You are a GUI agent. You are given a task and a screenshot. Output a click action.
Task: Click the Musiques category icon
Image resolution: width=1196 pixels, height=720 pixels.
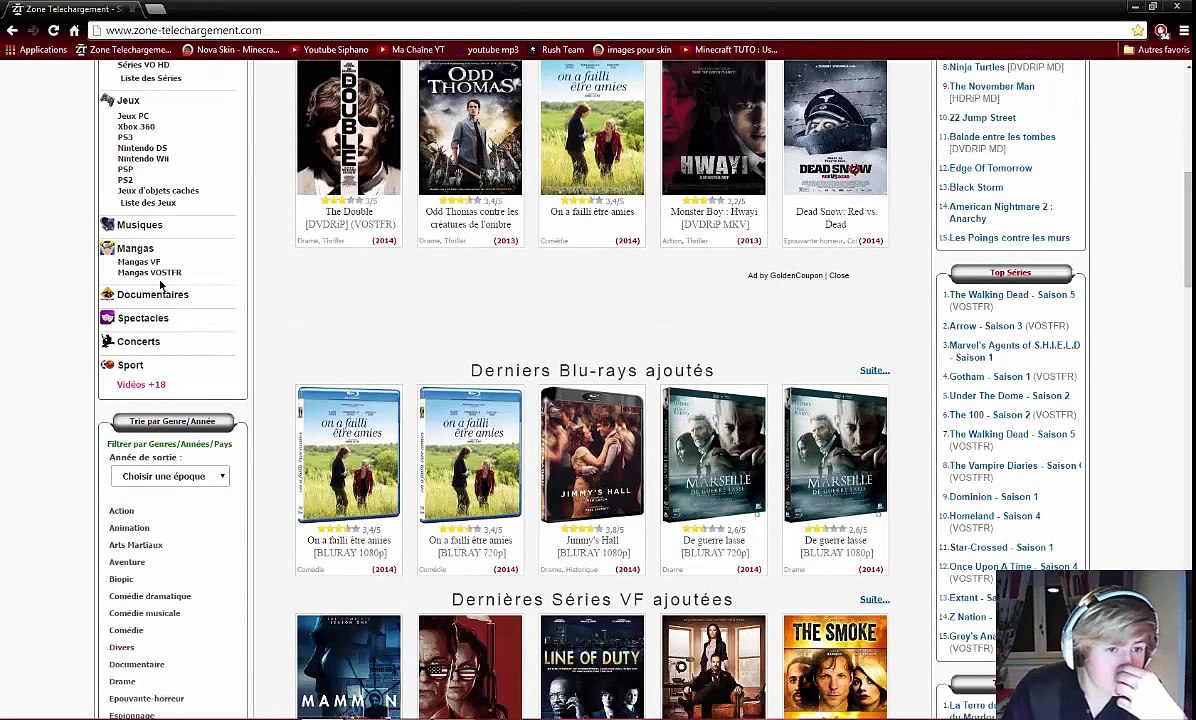pos(108,224)
